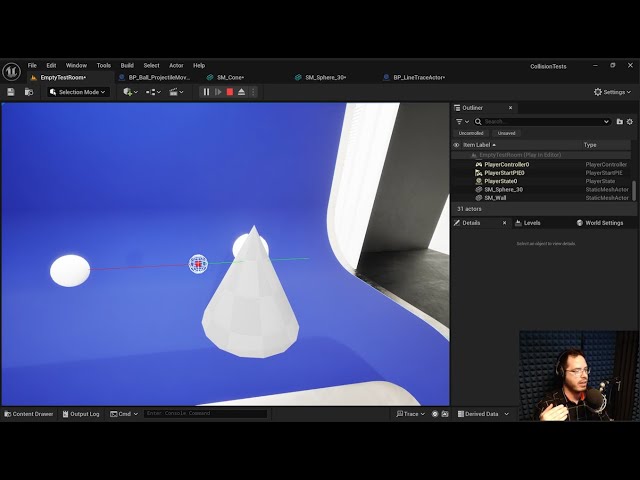
Task: Open the Settings dropdown at top right
Action: 612,92
